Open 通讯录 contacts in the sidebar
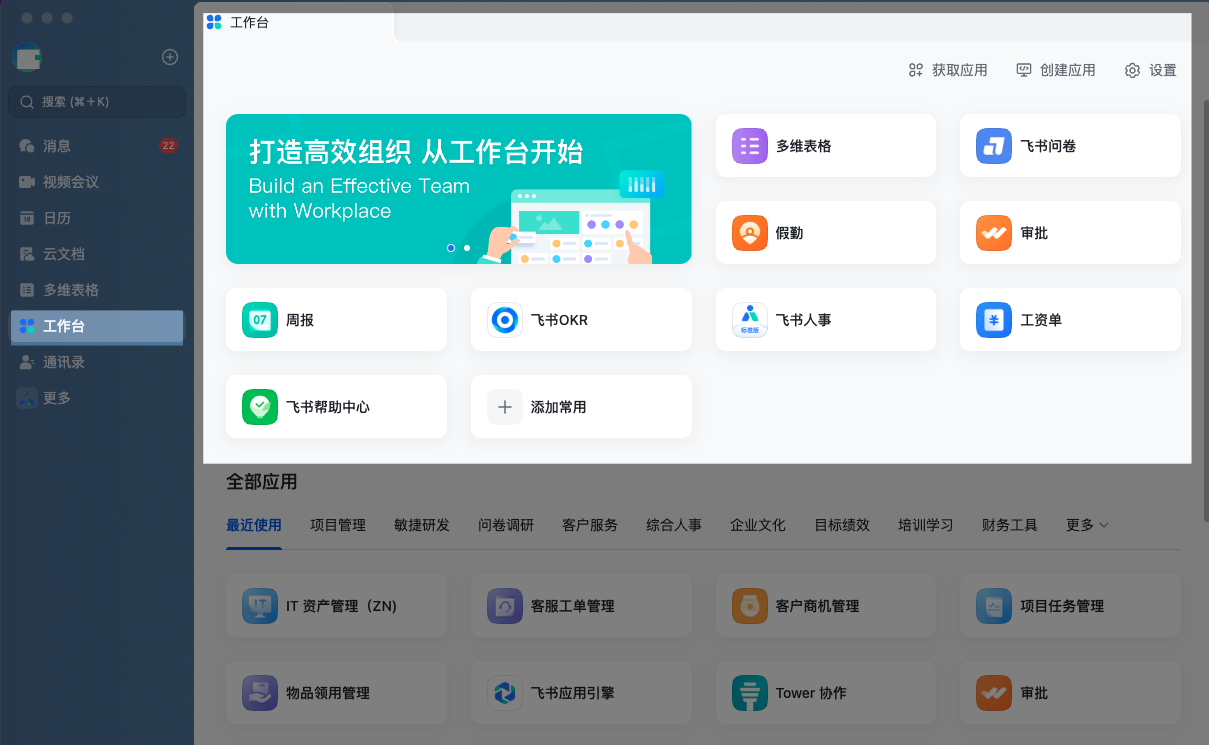Screen dimensions: 1209x745 [97, 362]
